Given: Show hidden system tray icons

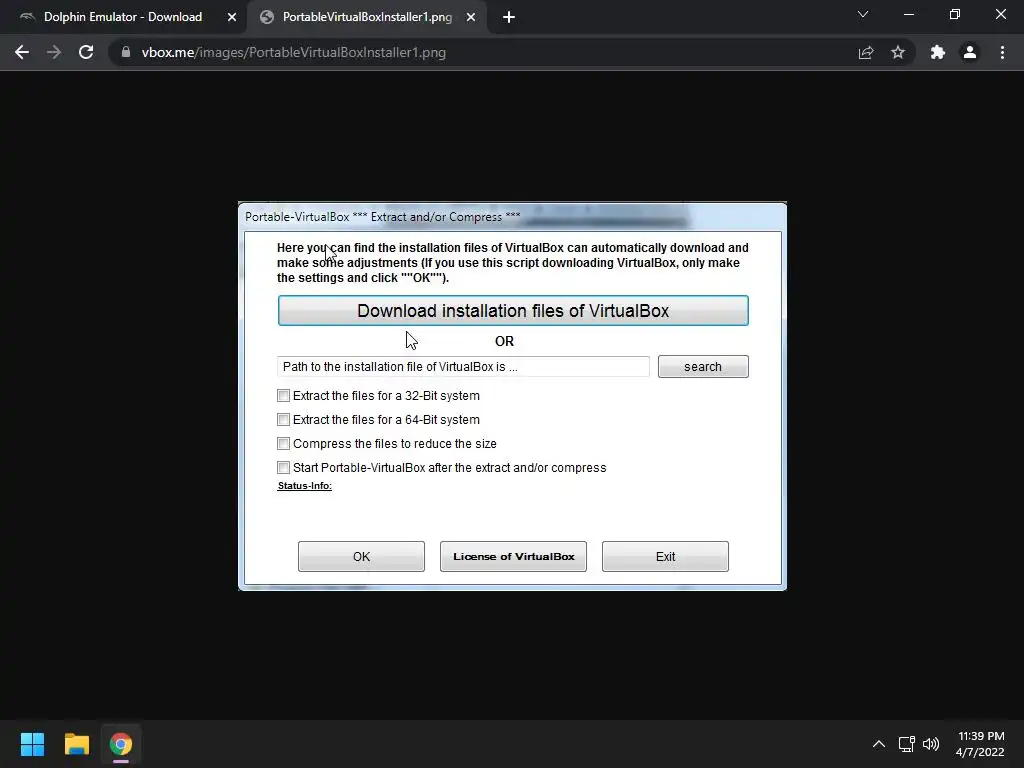Looking at the screenshot, I should pos(879,744).
